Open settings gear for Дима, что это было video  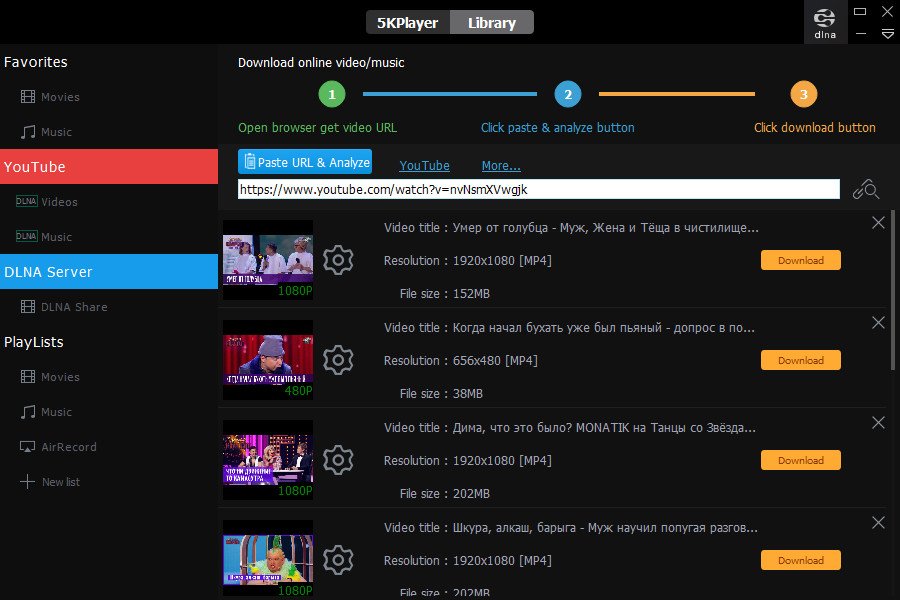(x=338, y=460)
